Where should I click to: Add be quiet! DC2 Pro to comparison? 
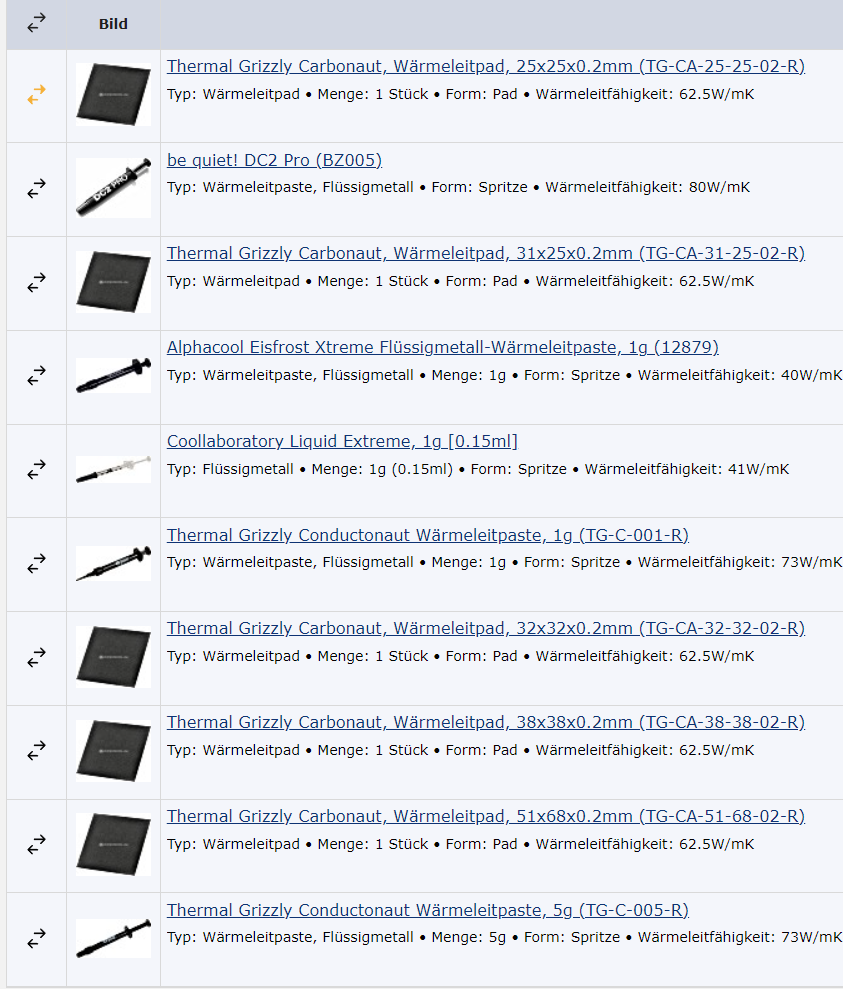point(37,189)
